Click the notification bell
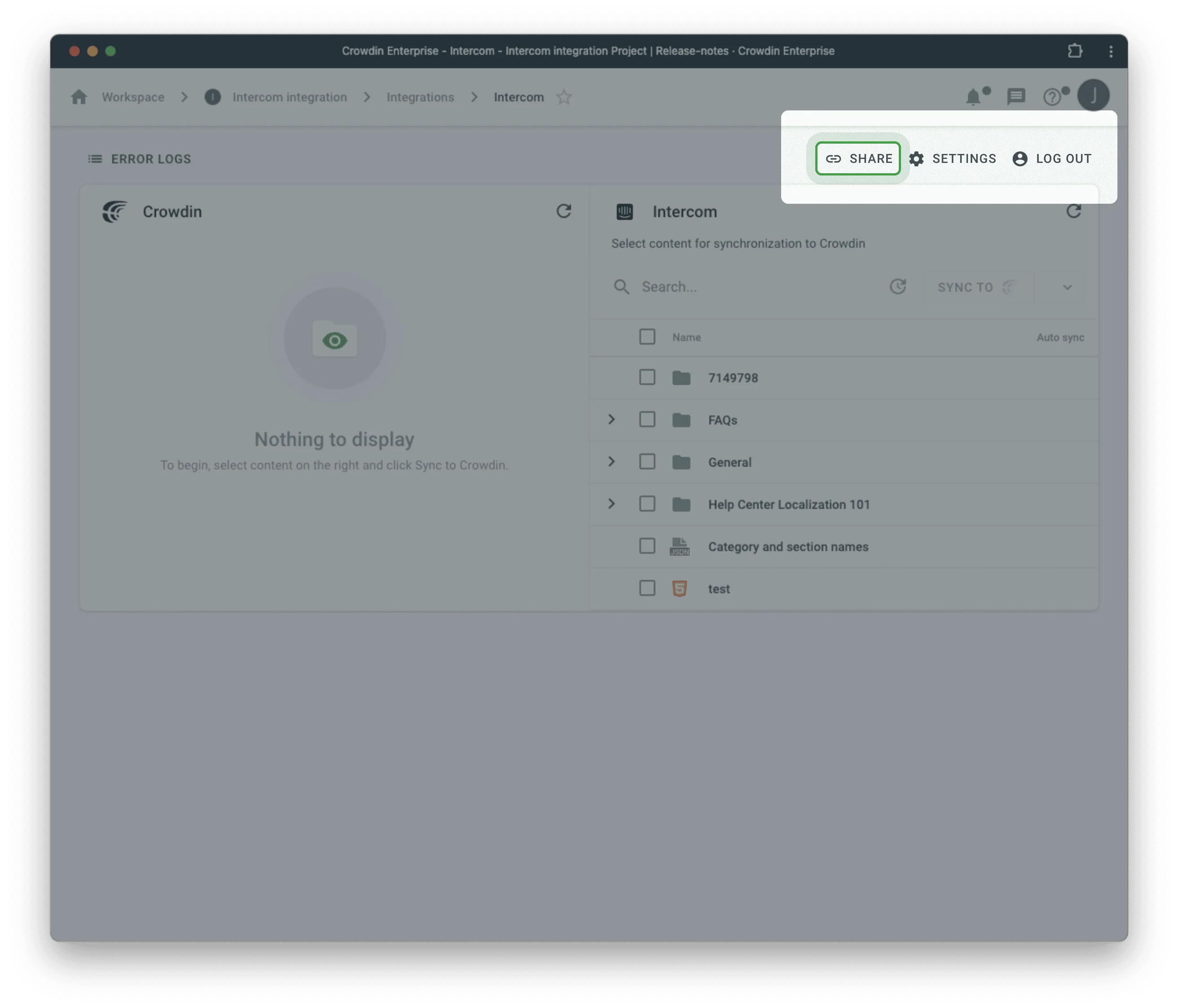This screenshot has height=1008, width=1178. [x=973, y=96]
